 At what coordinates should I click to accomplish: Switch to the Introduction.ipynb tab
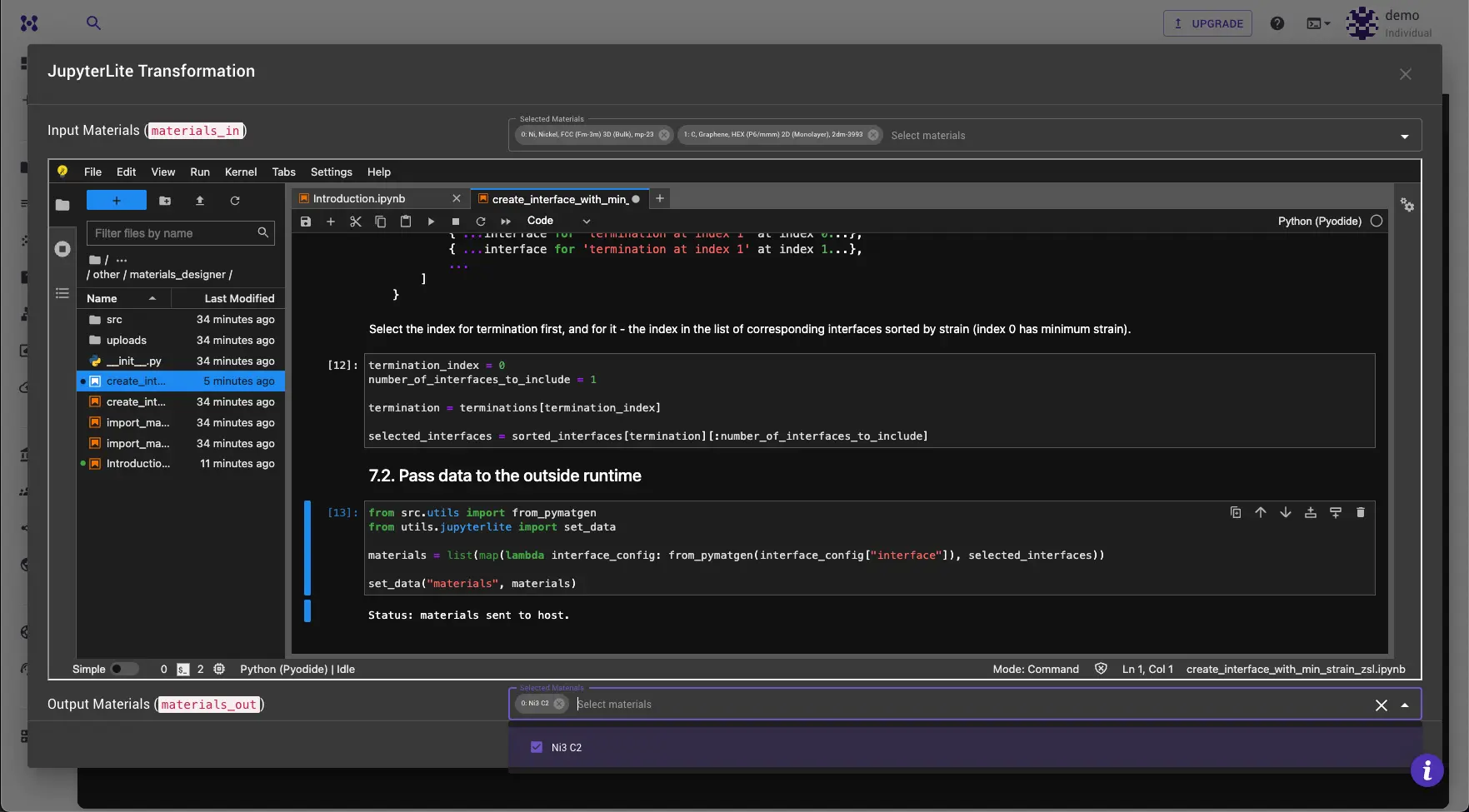[x=359, y=198]
